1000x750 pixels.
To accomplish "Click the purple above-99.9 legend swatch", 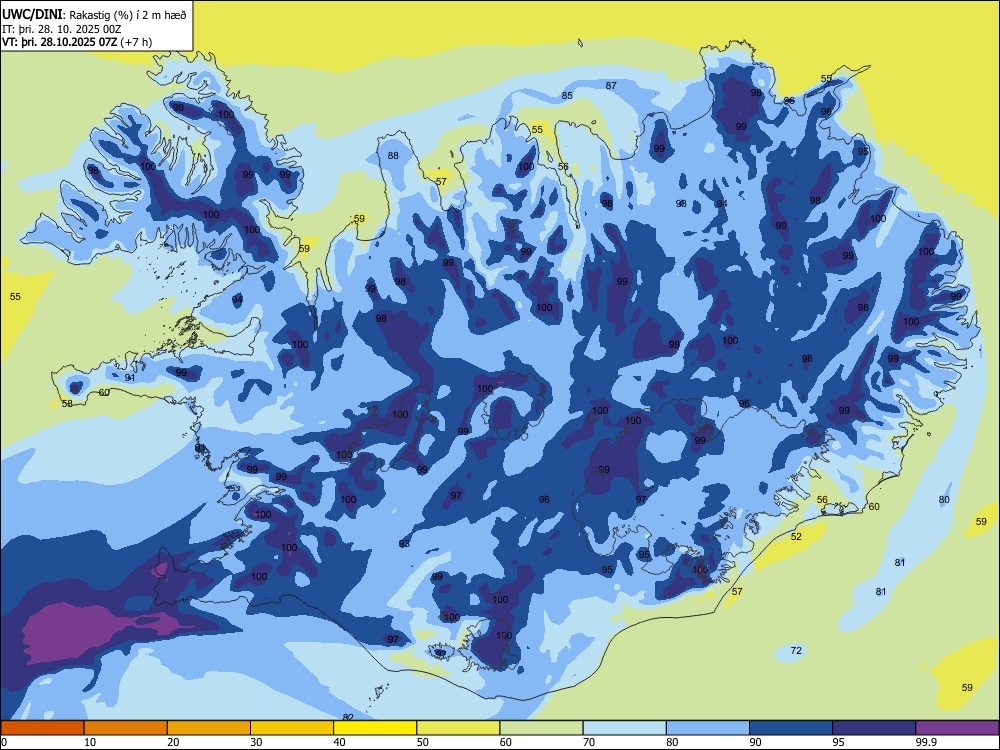I will (x=957, y=728).
